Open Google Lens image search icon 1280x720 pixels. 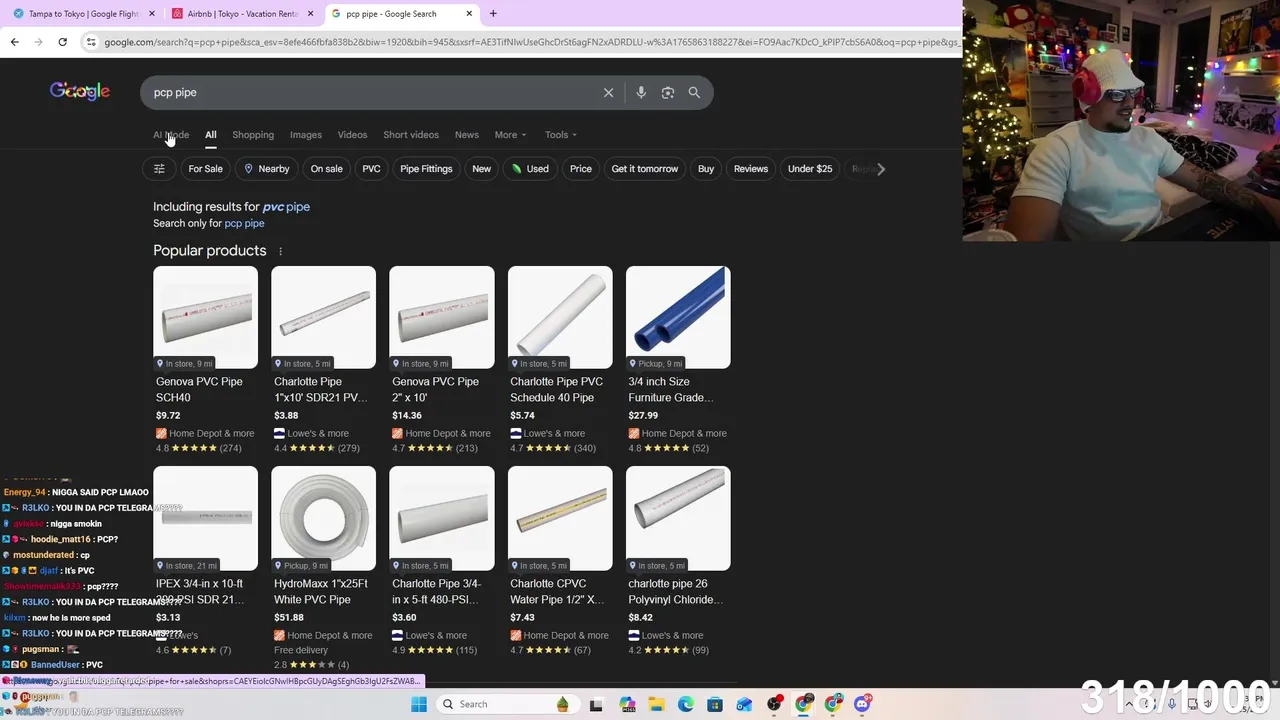pyautogui.click(x=668, y=92)
